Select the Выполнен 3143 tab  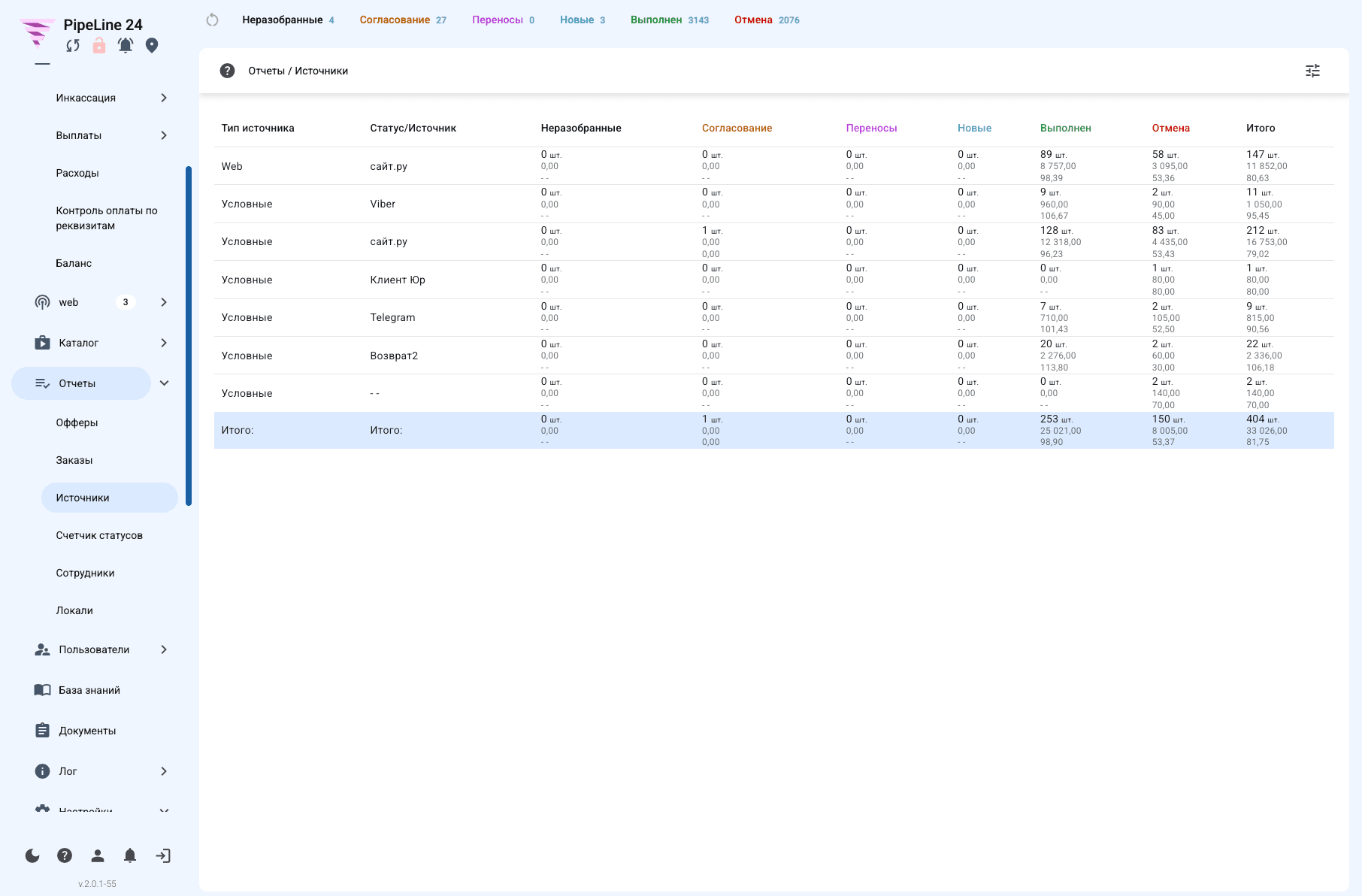click(670, 20)
